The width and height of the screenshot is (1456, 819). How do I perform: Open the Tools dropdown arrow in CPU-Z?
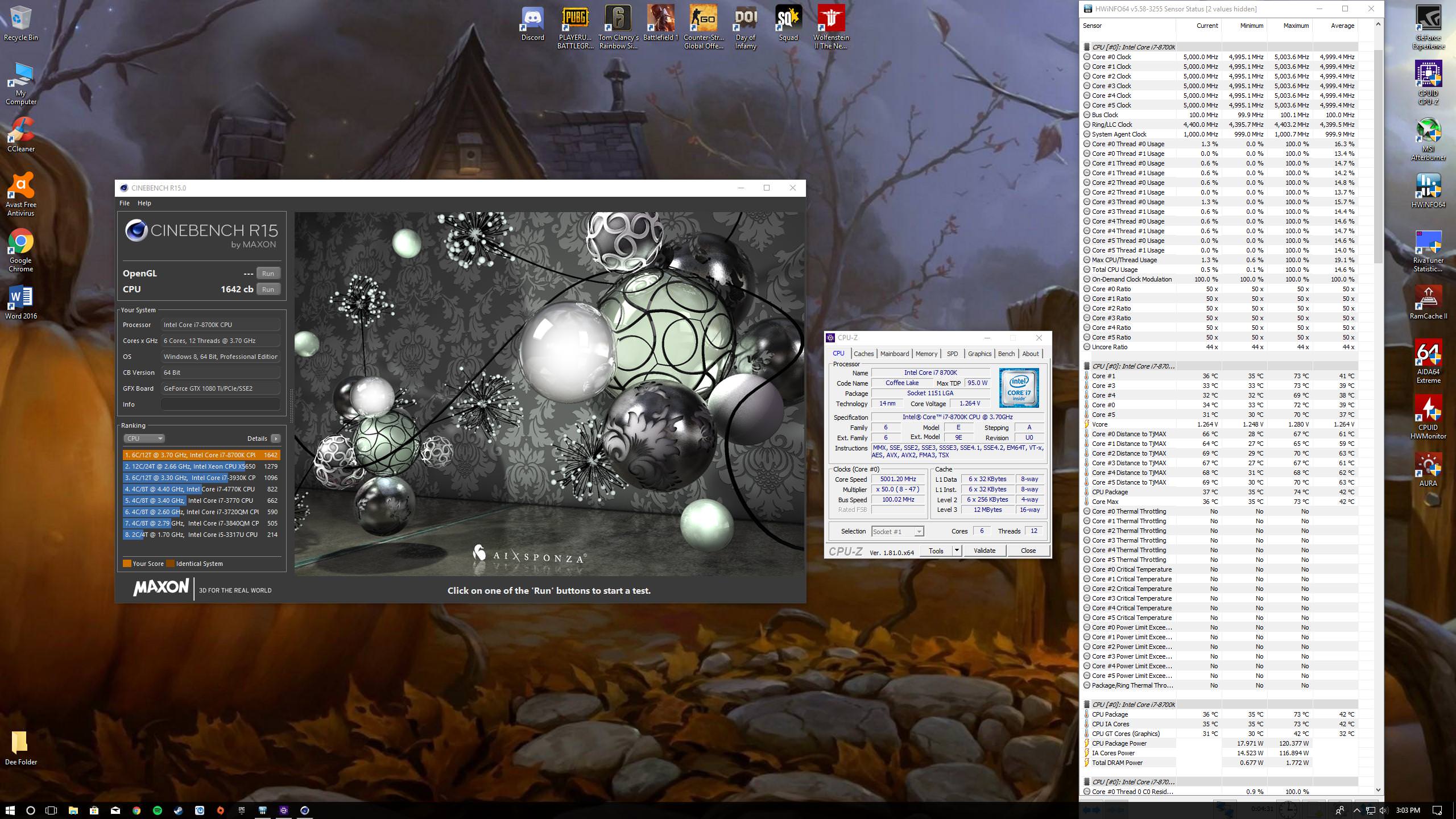[x=957, y=550]
